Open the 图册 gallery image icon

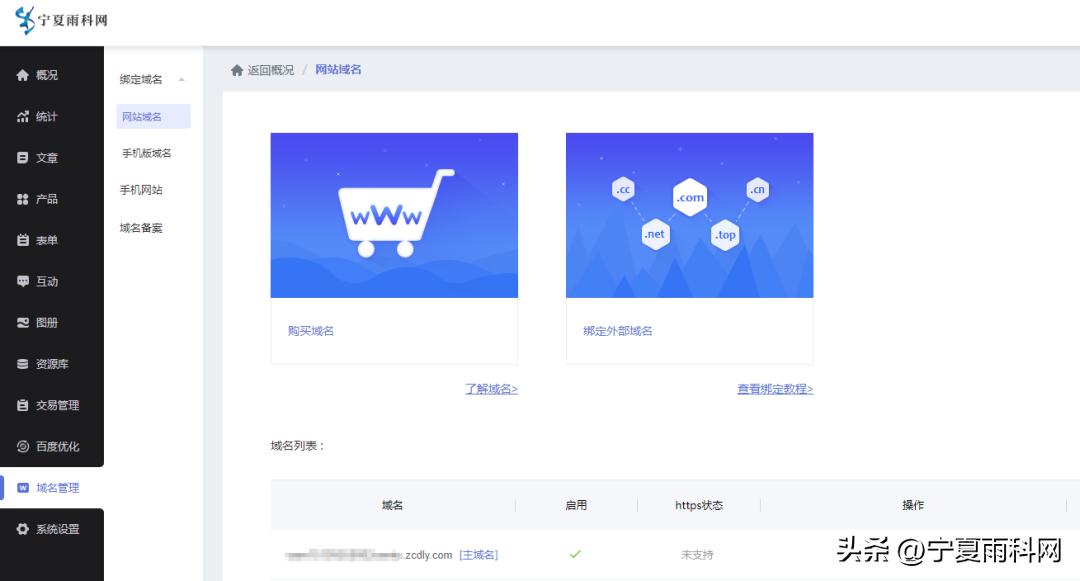click(24, 322)
